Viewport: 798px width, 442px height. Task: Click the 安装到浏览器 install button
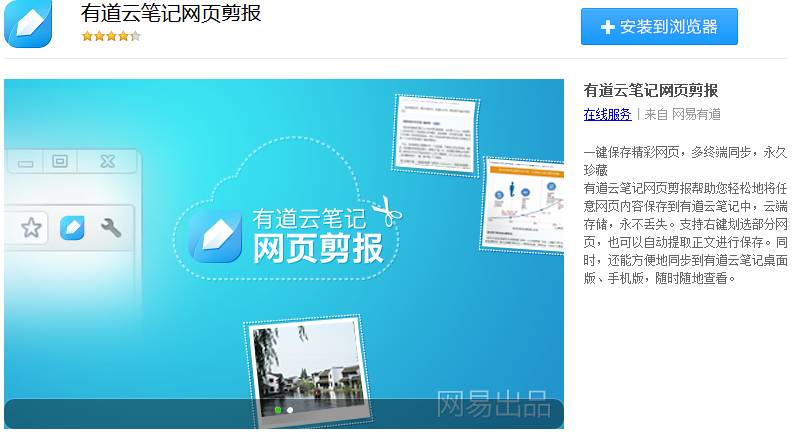click(x=659, y=26)
